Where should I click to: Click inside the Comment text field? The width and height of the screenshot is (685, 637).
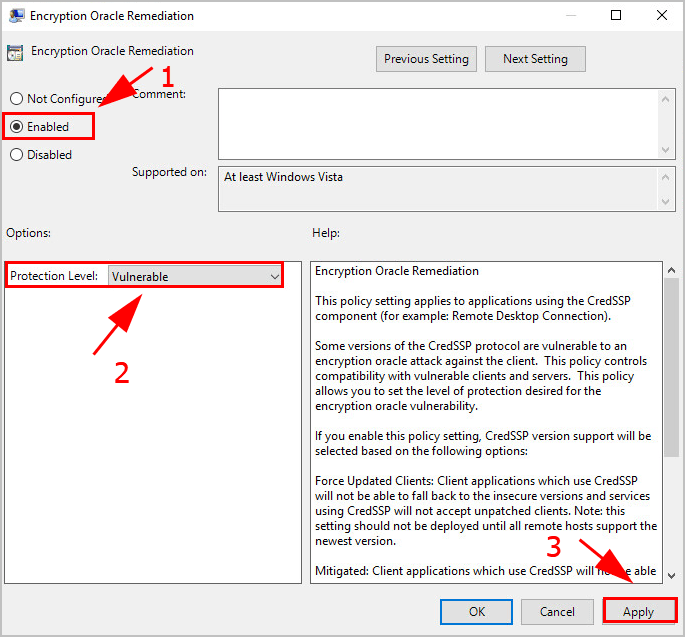[437, 123]
